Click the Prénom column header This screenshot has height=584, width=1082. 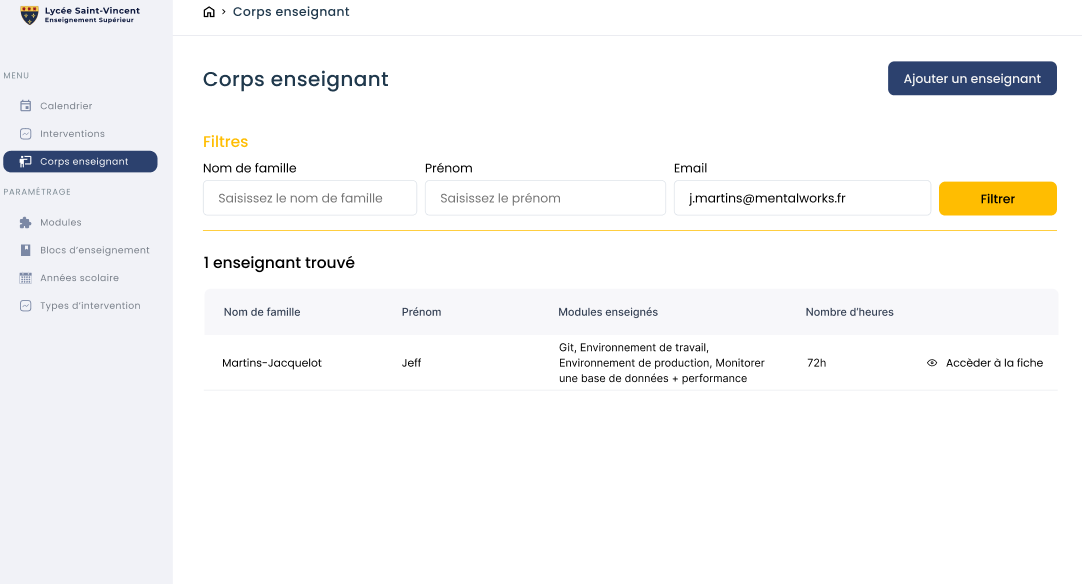point(421,312)
